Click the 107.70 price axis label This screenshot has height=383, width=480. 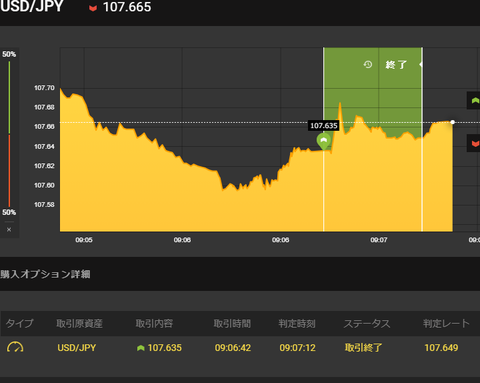pyautogui.click(x=44, y=88)
